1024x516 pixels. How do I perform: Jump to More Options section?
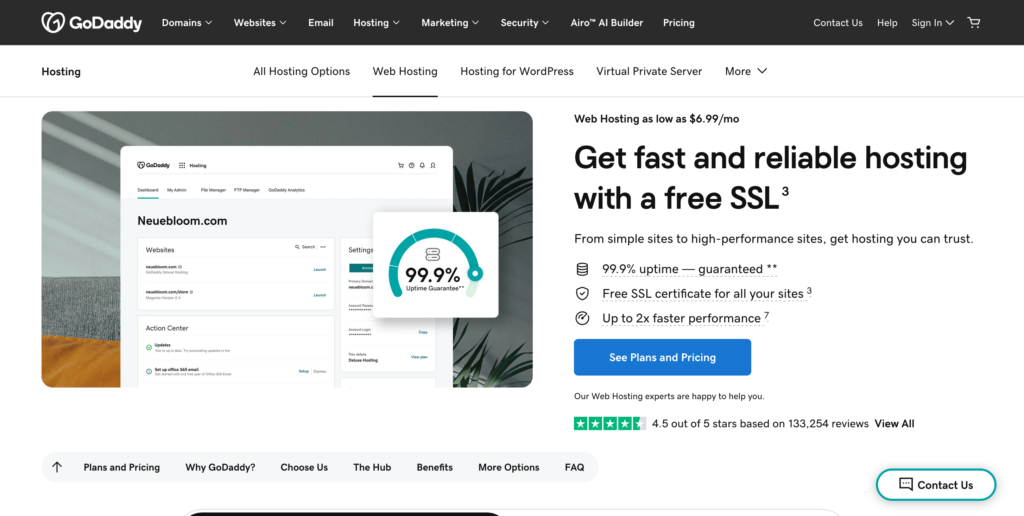point(509,467)
